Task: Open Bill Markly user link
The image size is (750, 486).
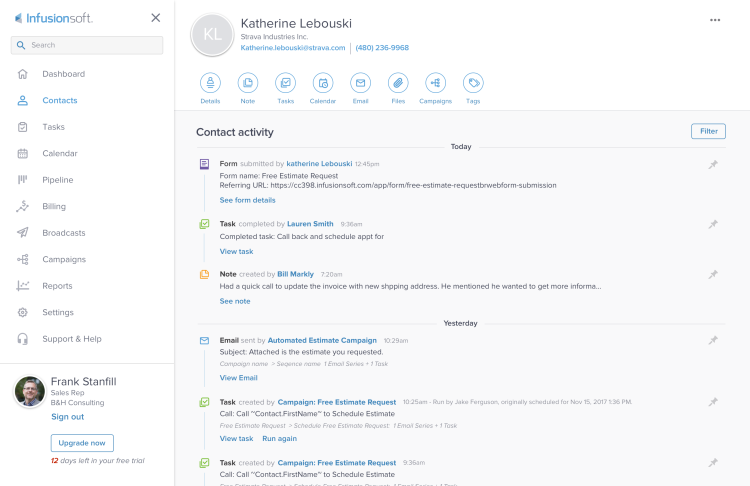Action: 296,274
